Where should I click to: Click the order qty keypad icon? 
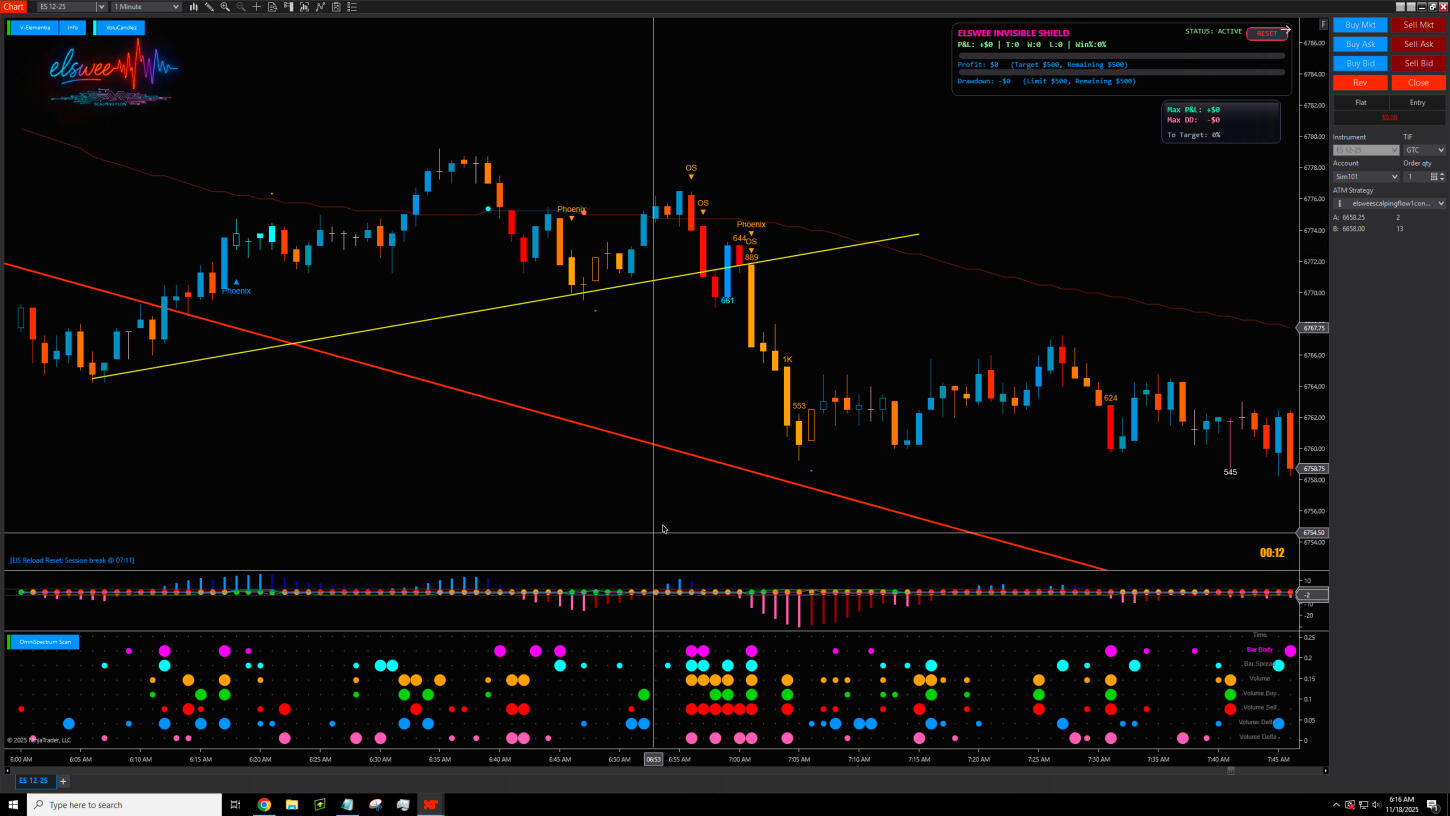pyautogui.click(x=1433, y=177)
